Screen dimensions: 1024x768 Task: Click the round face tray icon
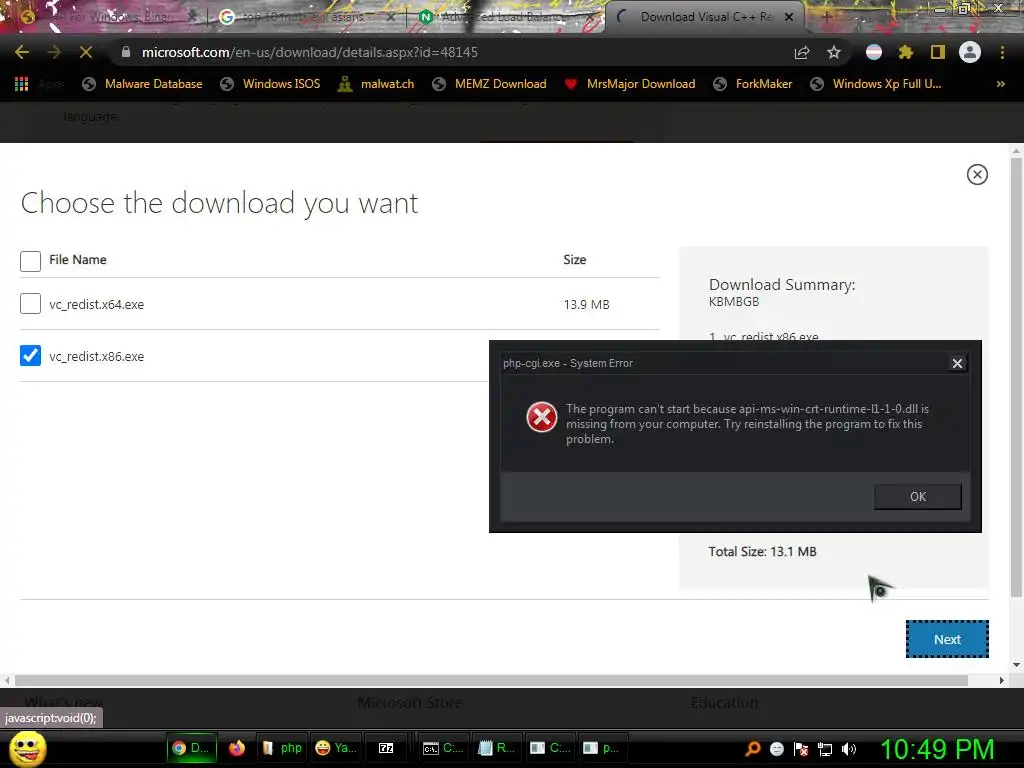[776, 748]
